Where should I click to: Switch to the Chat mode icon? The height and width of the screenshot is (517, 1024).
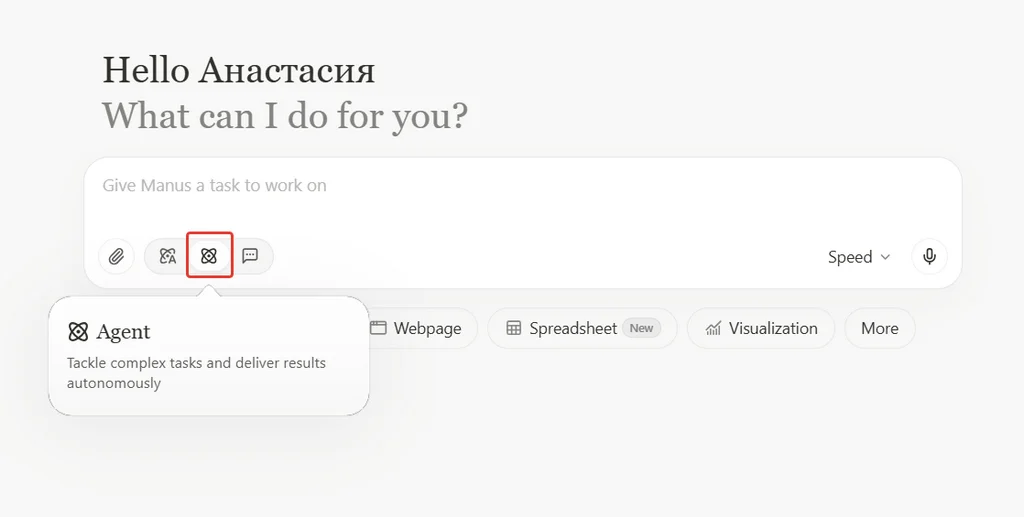tap(250, 256)
